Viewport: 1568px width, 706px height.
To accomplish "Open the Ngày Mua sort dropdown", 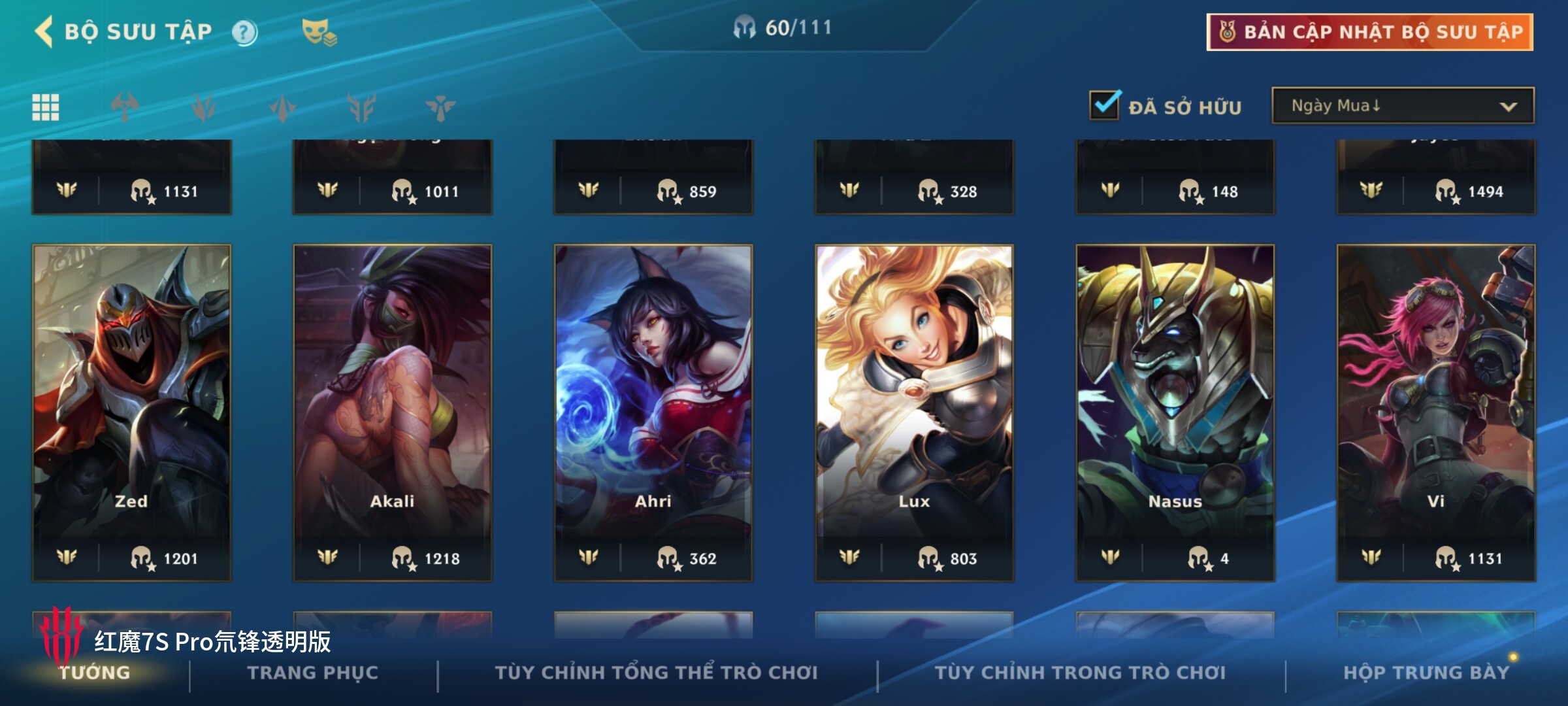I will click(1403, 106).
